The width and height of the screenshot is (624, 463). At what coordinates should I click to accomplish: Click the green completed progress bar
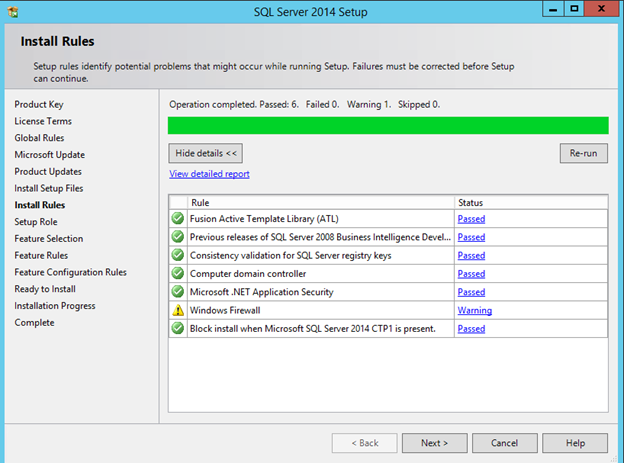click(x=388, y=125)
